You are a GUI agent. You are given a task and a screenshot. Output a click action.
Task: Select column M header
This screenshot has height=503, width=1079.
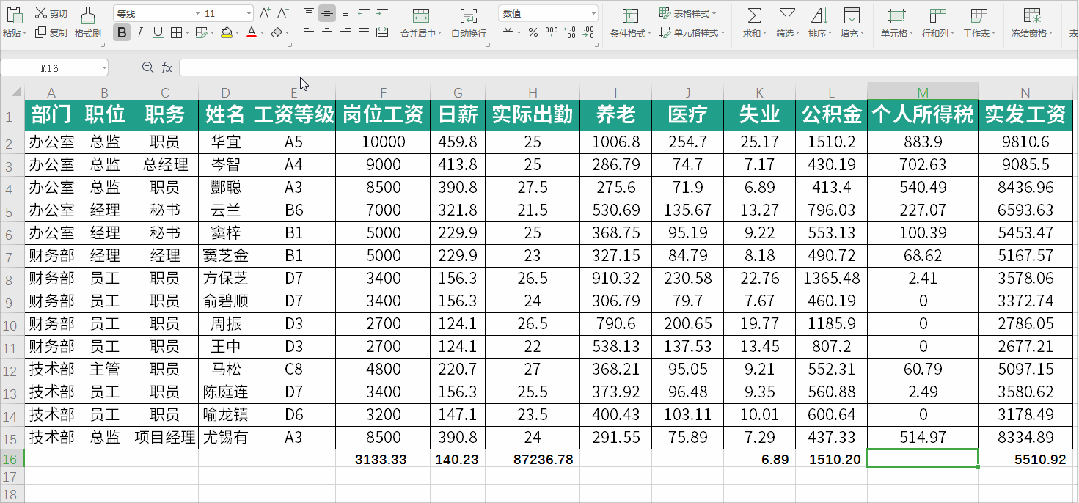[x=923, y=92]
